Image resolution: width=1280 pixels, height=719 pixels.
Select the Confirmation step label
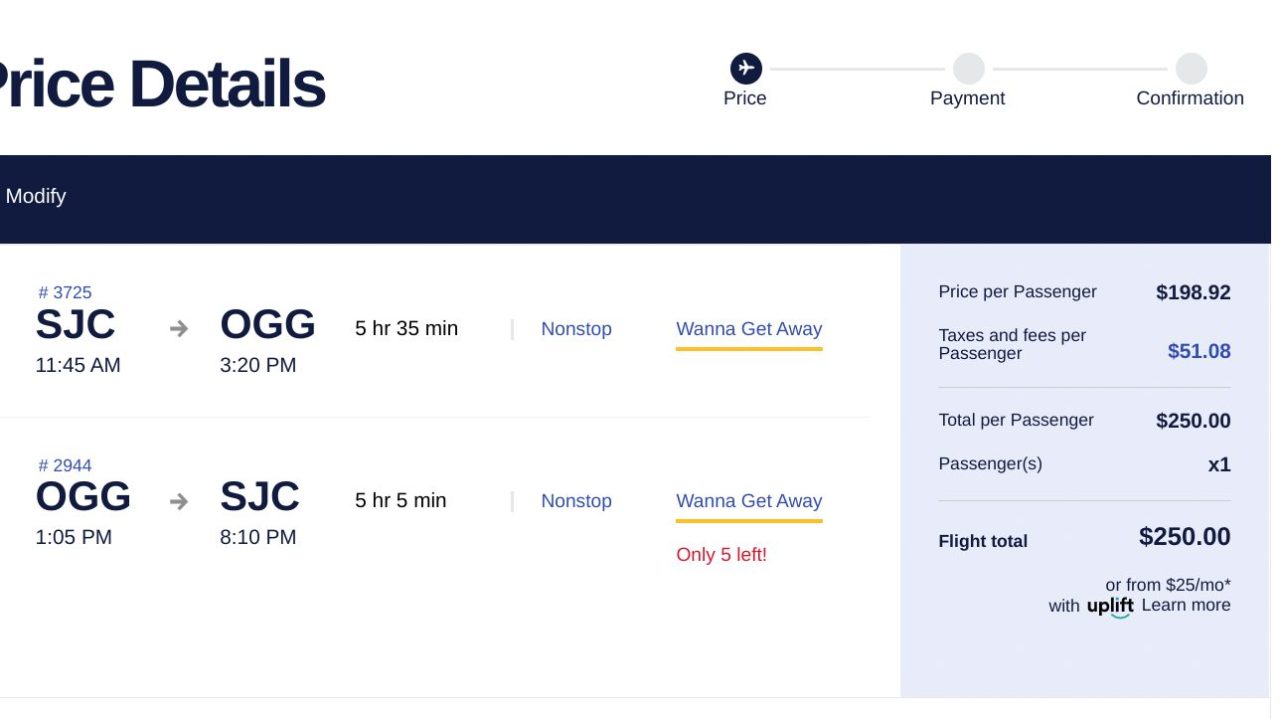click(x=1190, y=98)
